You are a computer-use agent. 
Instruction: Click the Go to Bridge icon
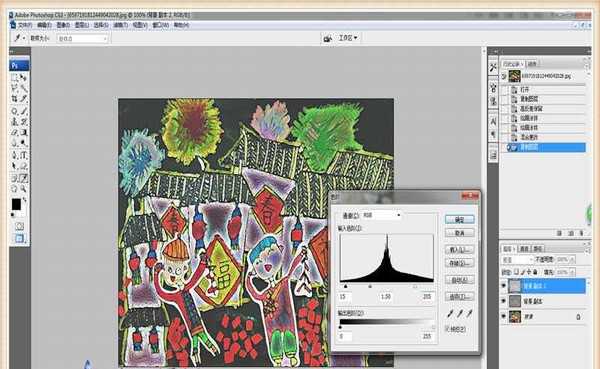point(328,38)
